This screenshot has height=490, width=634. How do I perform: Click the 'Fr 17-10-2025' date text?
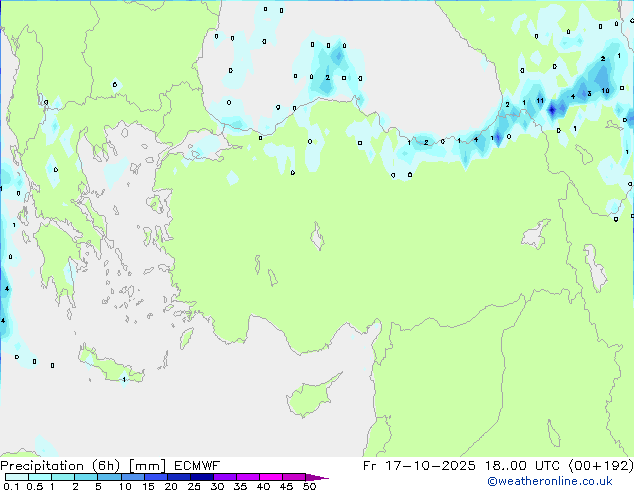[x=419, y=466]
